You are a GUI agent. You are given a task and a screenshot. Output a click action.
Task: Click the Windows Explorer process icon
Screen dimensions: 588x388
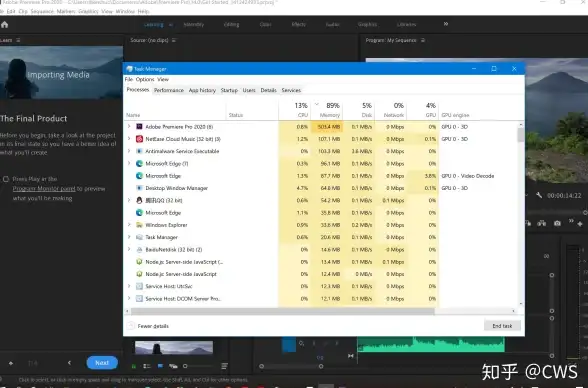(139, 225)
